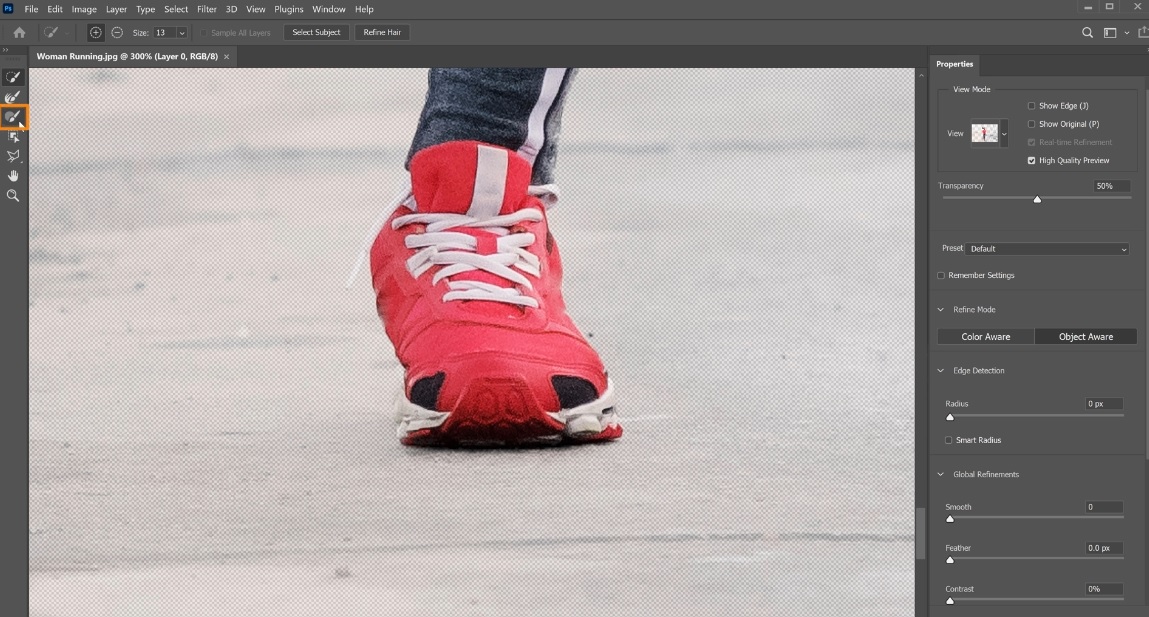Choose the subtract from selection mode
1149x617 pixels.
pos(117,32)
